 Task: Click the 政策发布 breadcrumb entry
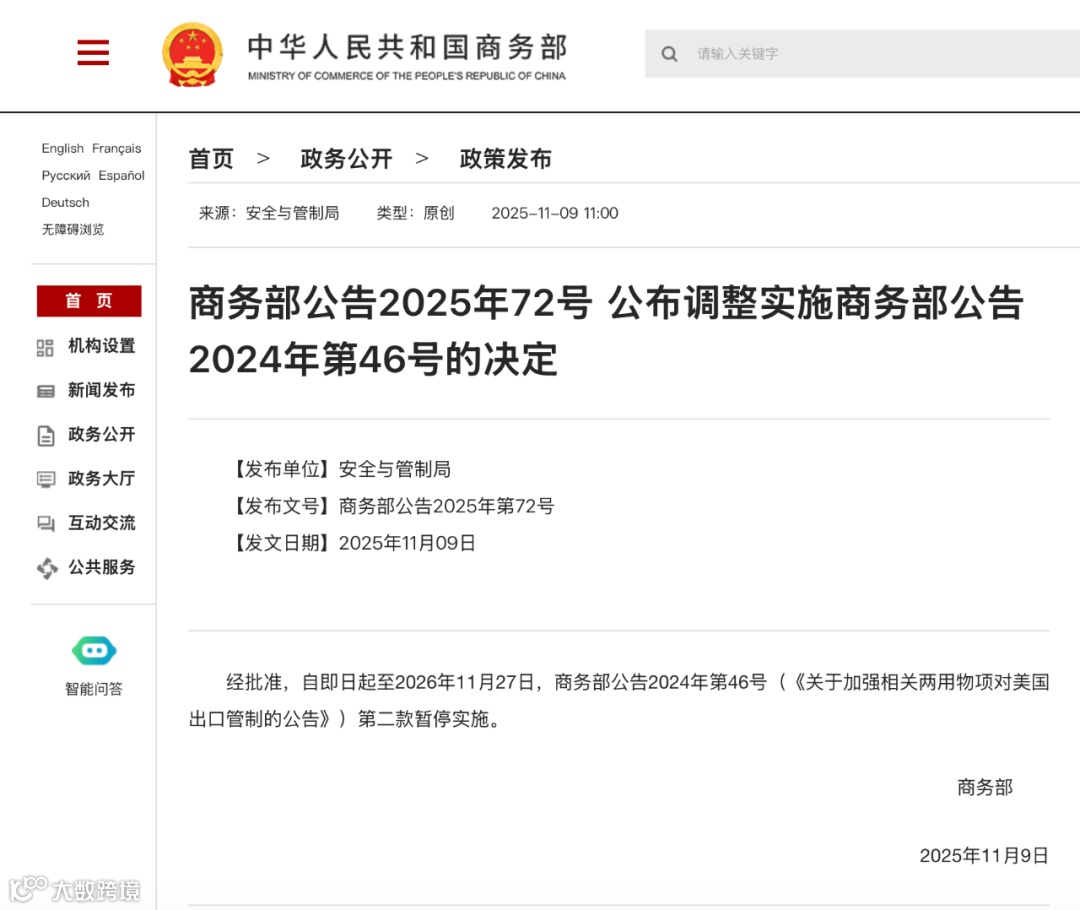click(504, 158)
